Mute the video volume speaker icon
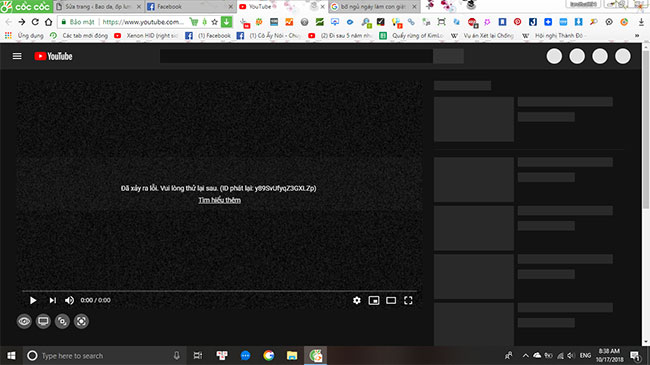This screenshot has height=365, width=650. tap(69, 300)
